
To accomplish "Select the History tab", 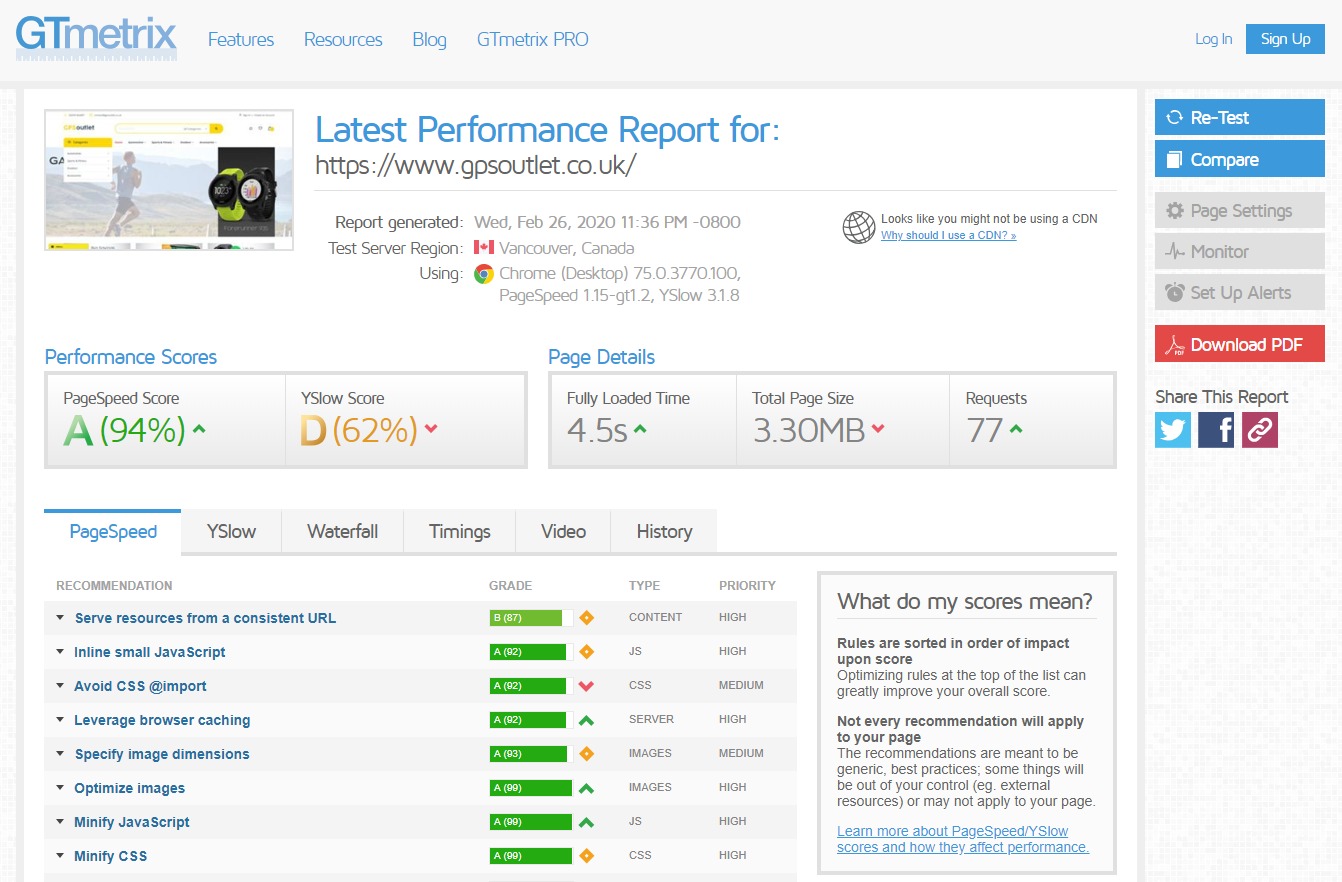I will 664,532.
